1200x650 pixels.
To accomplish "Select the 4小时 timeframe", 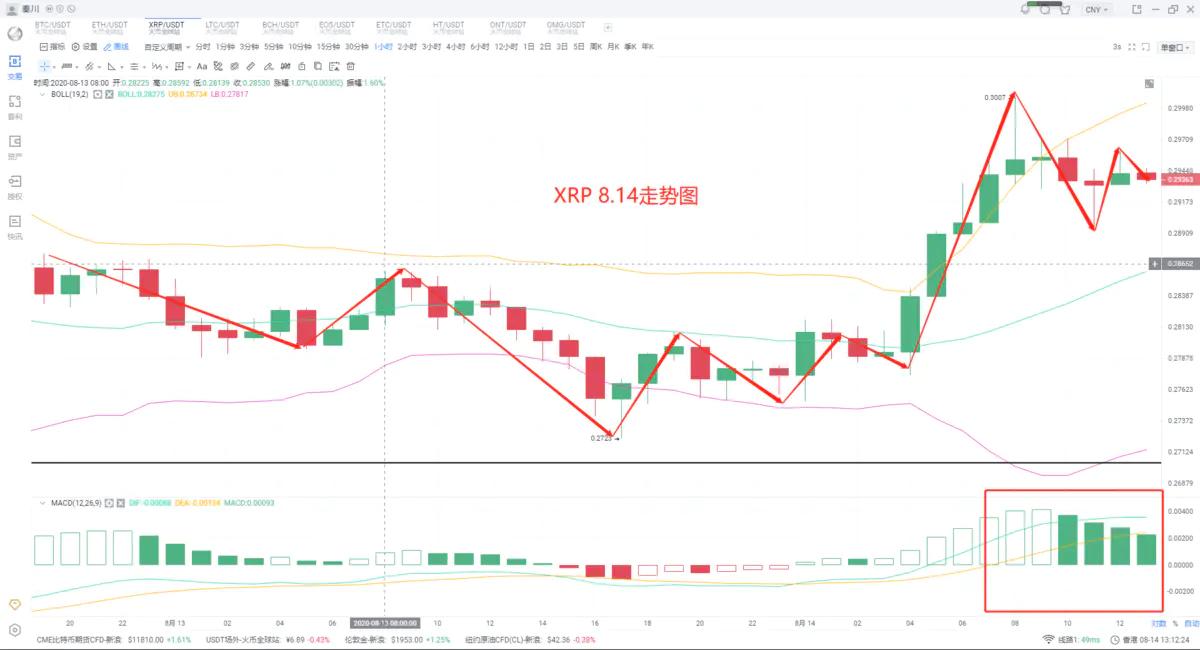I will click(456, 47).
